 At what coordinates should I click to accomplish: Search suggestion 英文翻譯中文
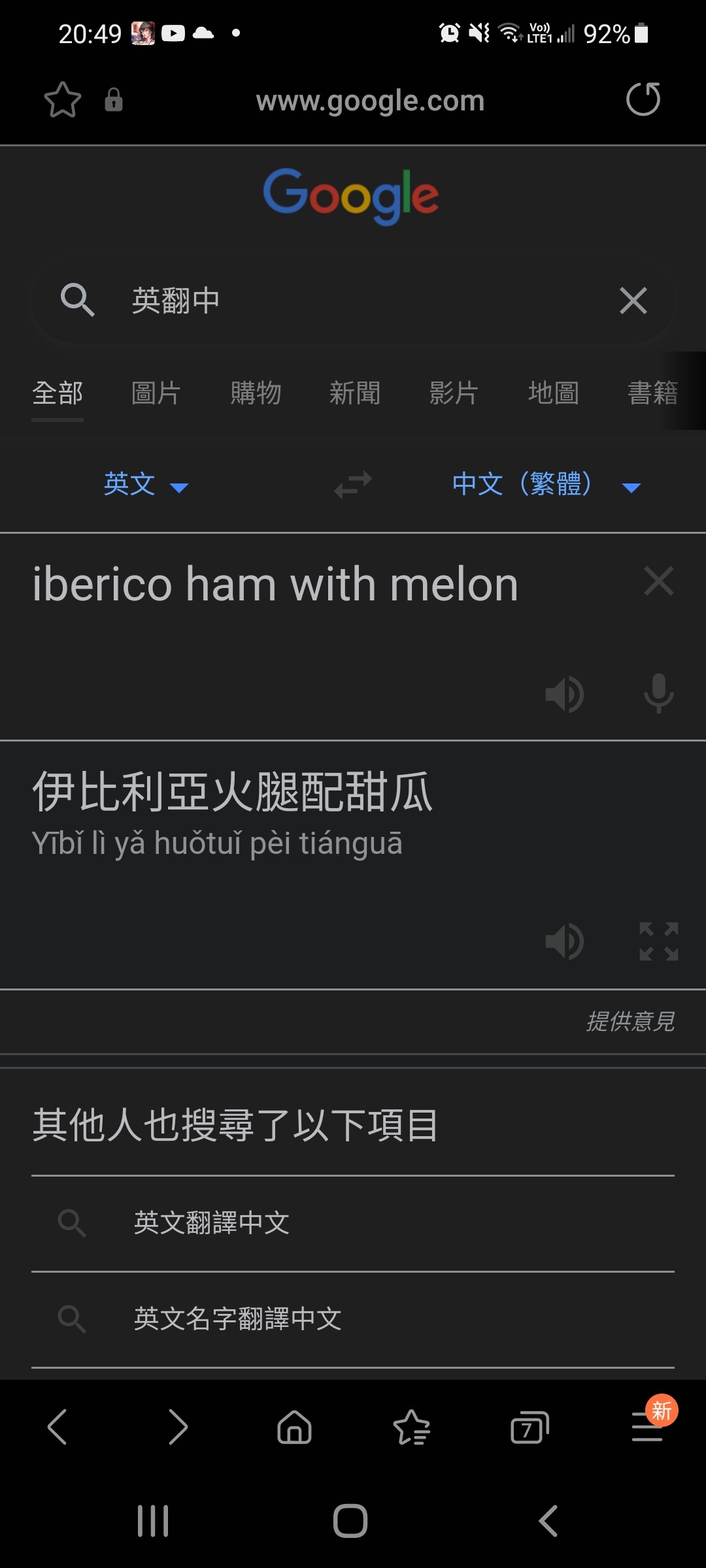(x=353, y=1223)
